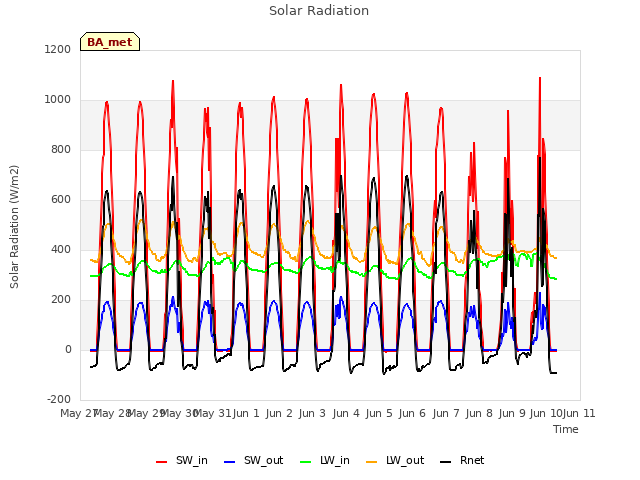Viewport: 640px width, 480px height.
Task: Click the black Rnet legend swatch
Action: coord(446,462)
